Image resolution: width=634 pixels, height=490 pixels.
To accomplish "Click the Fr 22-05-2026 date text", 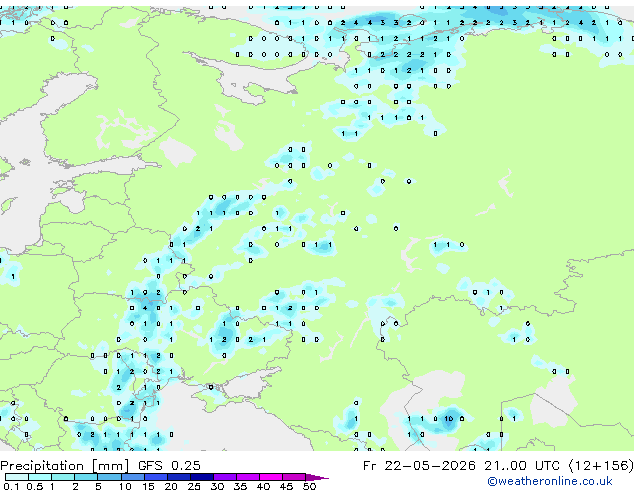I will click(x=419, y=466).
